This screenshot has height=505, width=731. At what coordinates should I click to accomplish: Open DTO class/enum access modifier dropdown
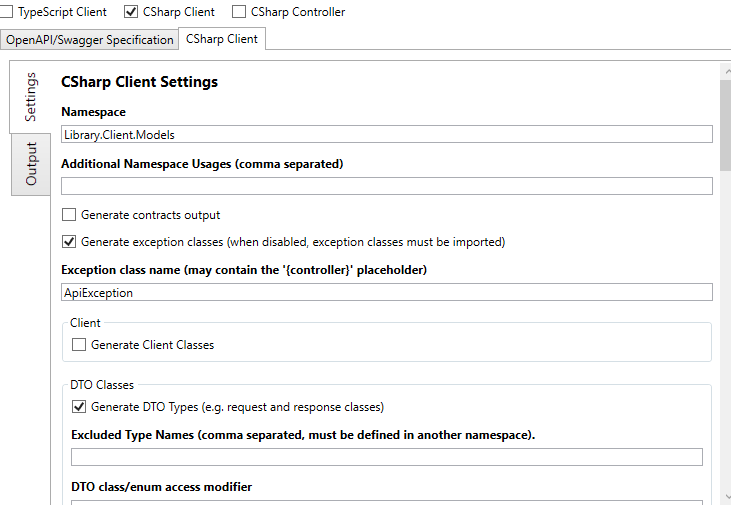click(386, 503)
